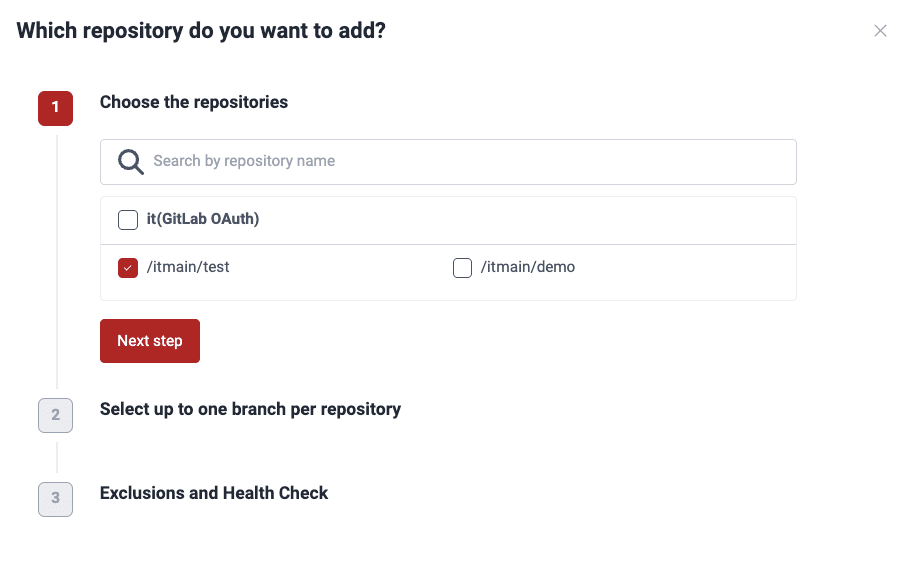Close the add repository dialog
Image resolution: width=908 pixels, height=587 pixels.
point(880,31)
